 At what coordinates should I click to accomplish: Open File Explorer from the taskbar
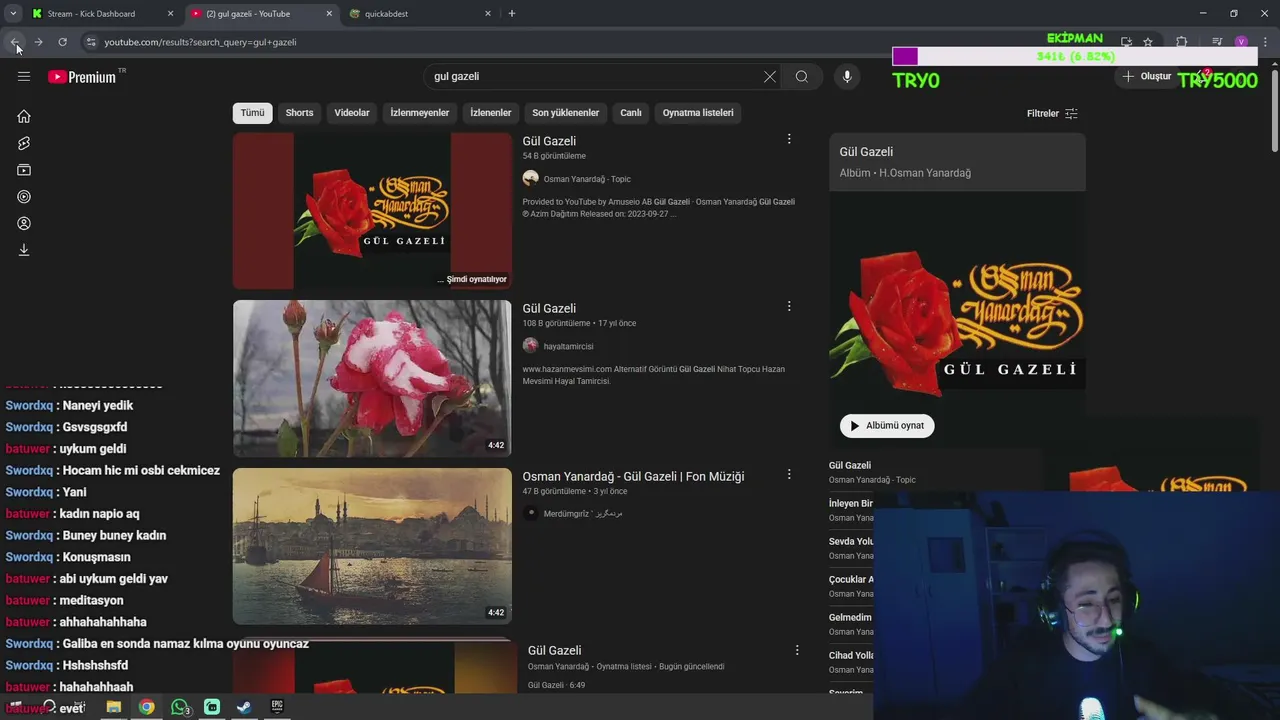[x=114, y=707]
